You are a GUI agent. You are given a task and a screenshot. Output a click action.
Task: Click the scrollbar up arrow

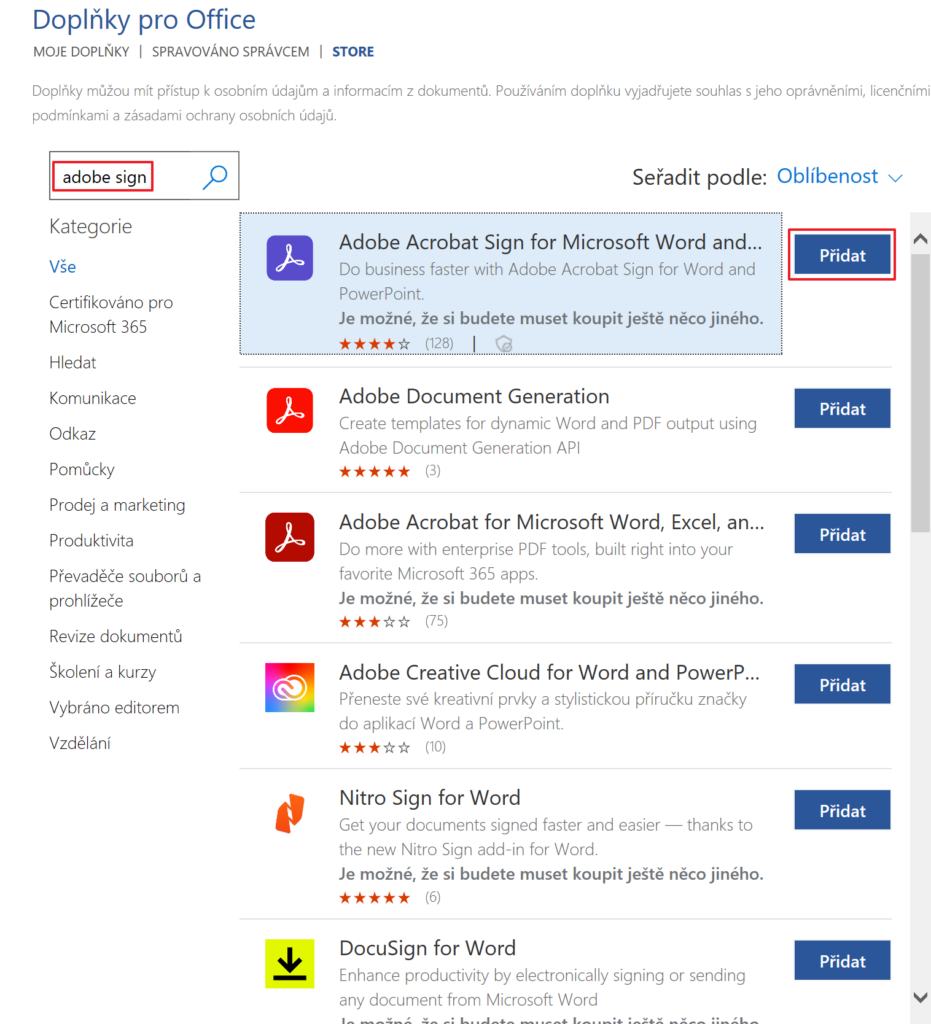[921, 239]
